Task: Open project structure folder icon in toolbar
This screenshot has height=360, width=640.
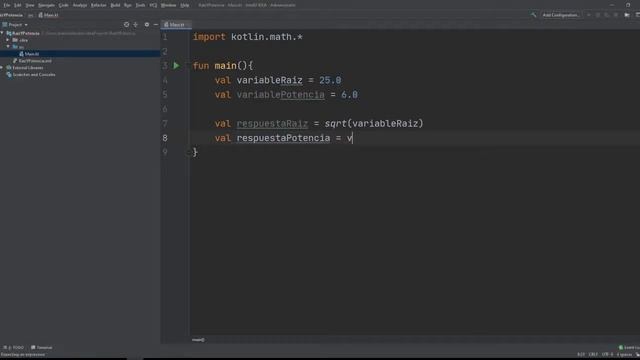Action: pos(627,15)
